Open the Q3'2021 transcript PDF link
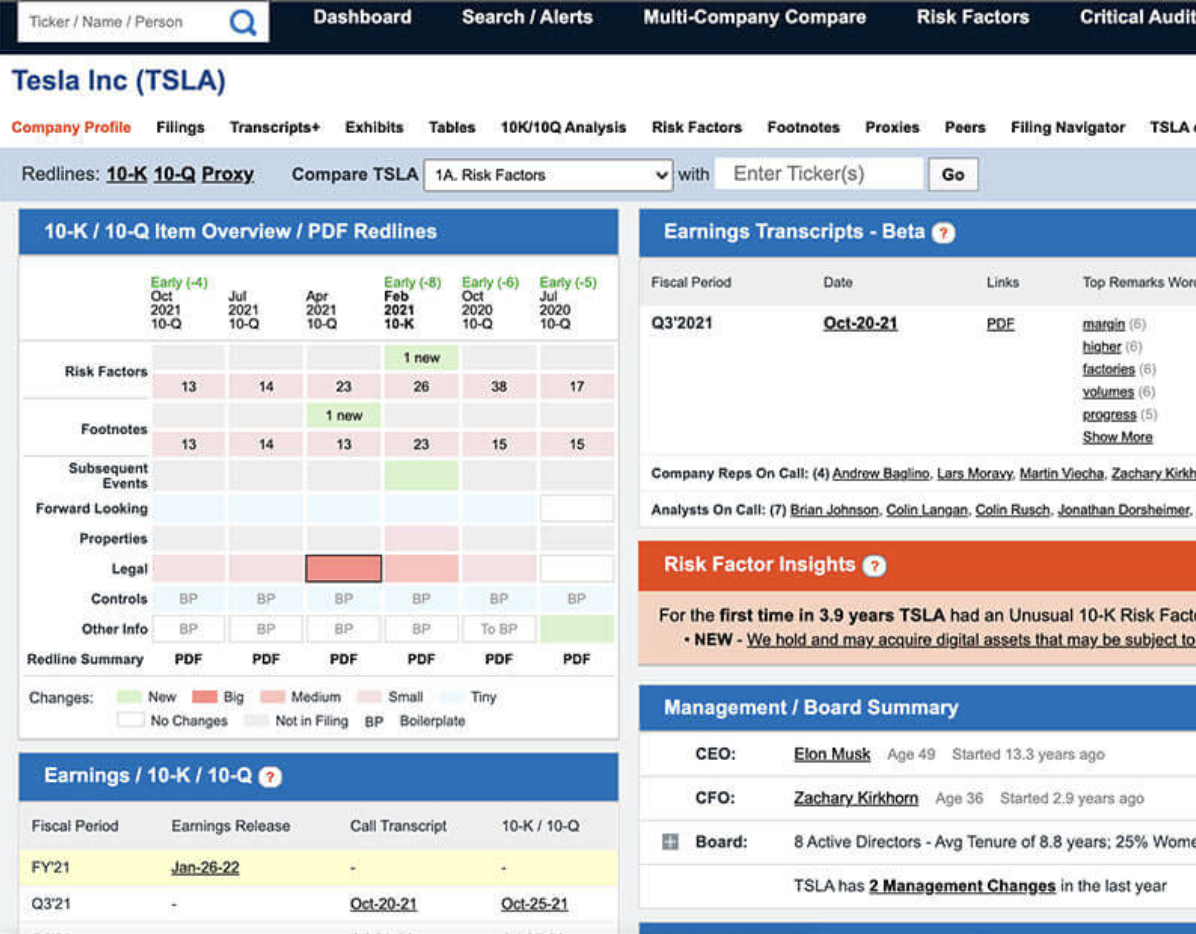1196x934 pixels. pyautogui.click(x=1000, y=324)
